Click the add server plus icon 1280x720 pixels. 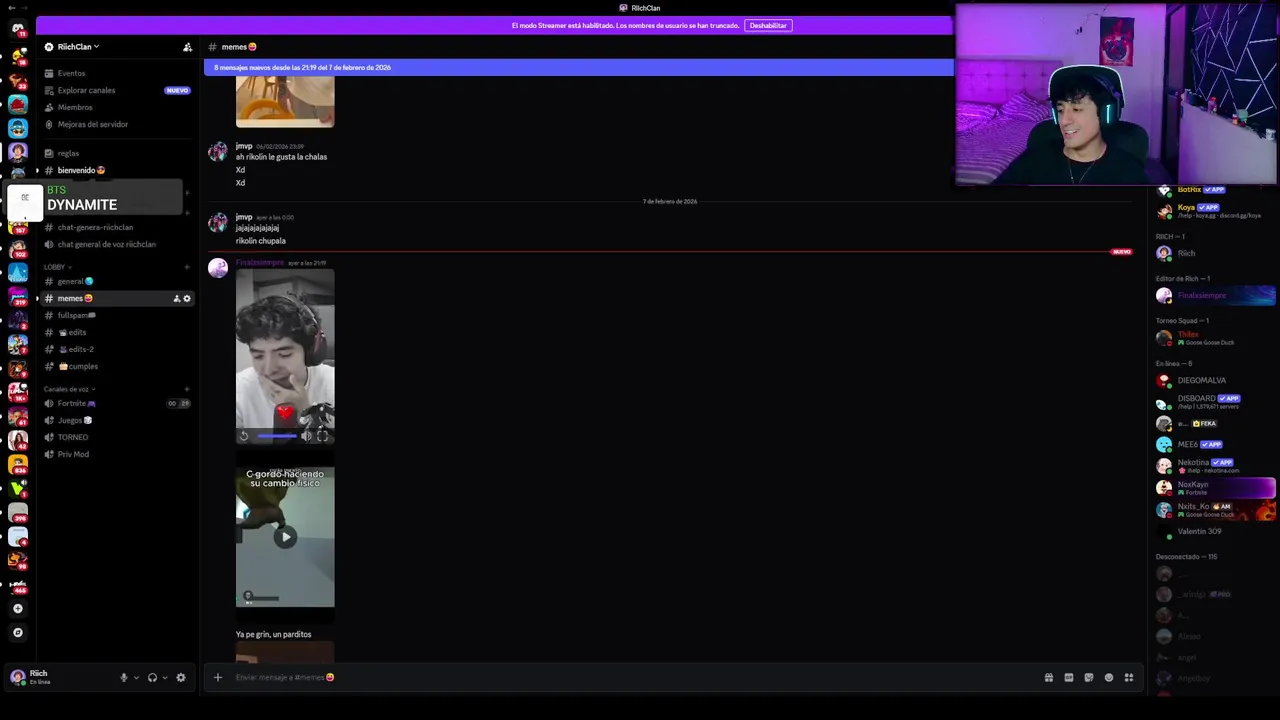17,608
